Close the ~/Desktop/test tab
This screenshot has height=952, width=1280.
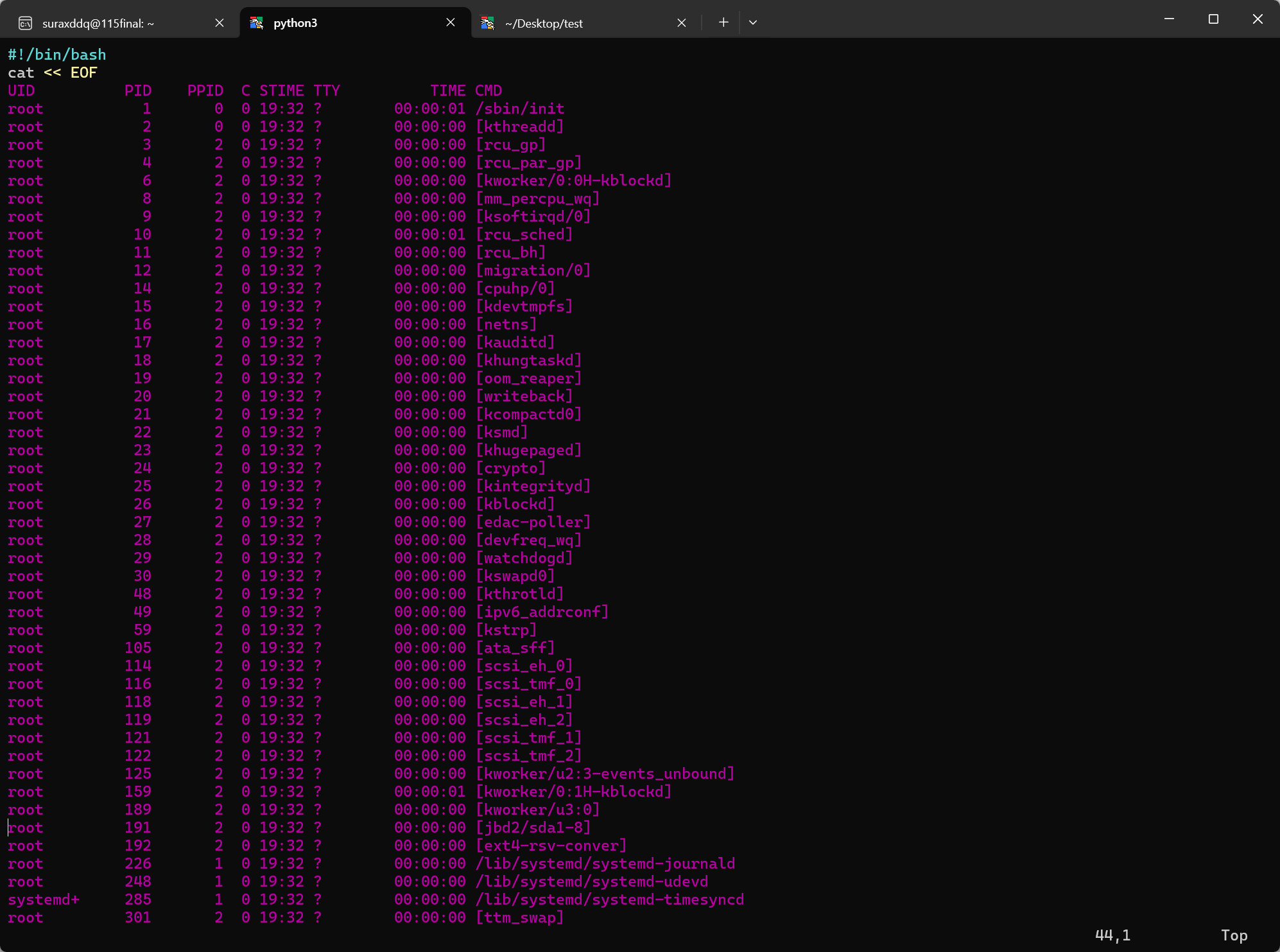click(x=682, y=23)
